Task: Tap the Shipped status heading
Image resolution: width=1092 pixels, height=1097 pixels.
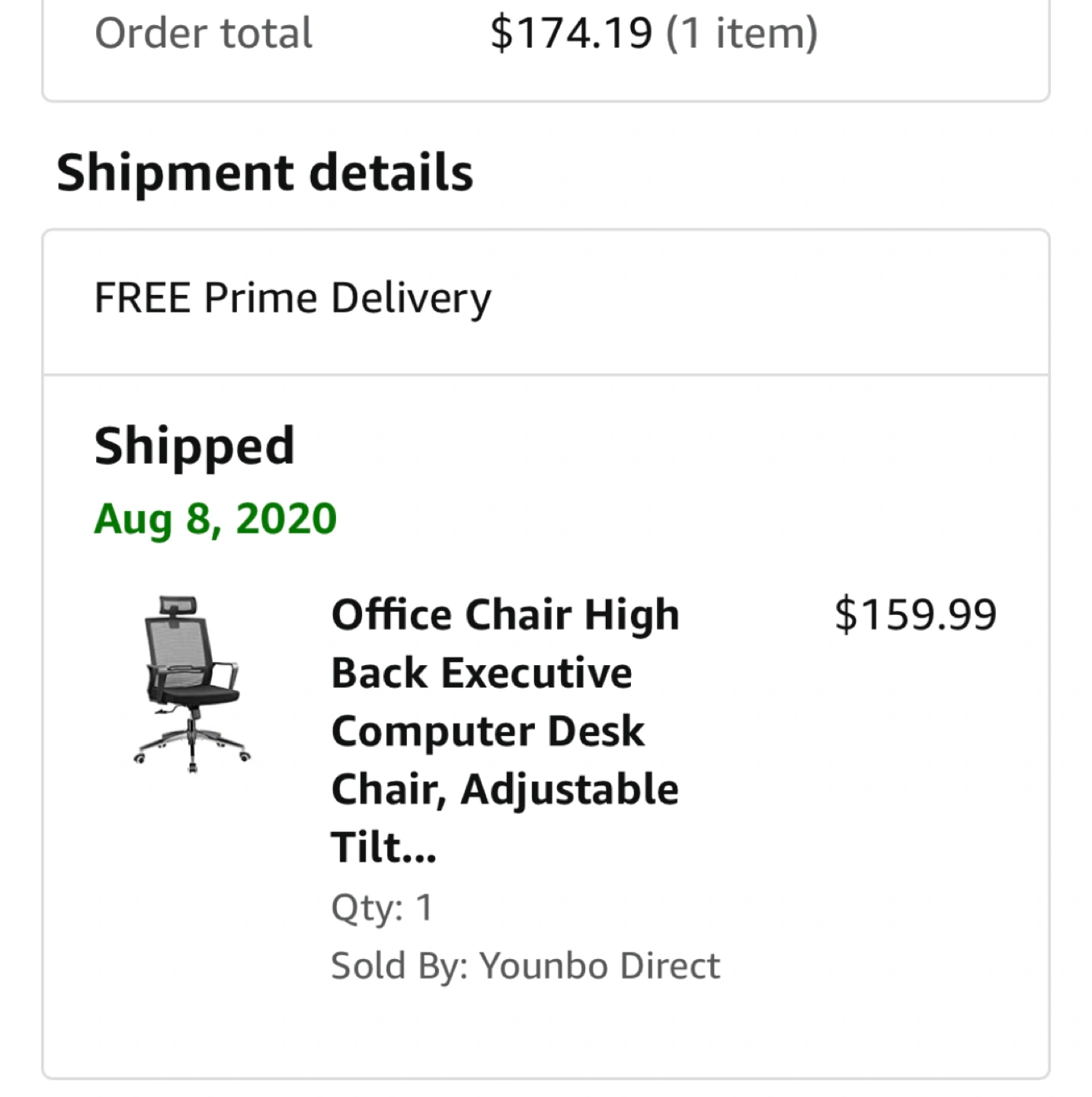Action: [194, 446]
